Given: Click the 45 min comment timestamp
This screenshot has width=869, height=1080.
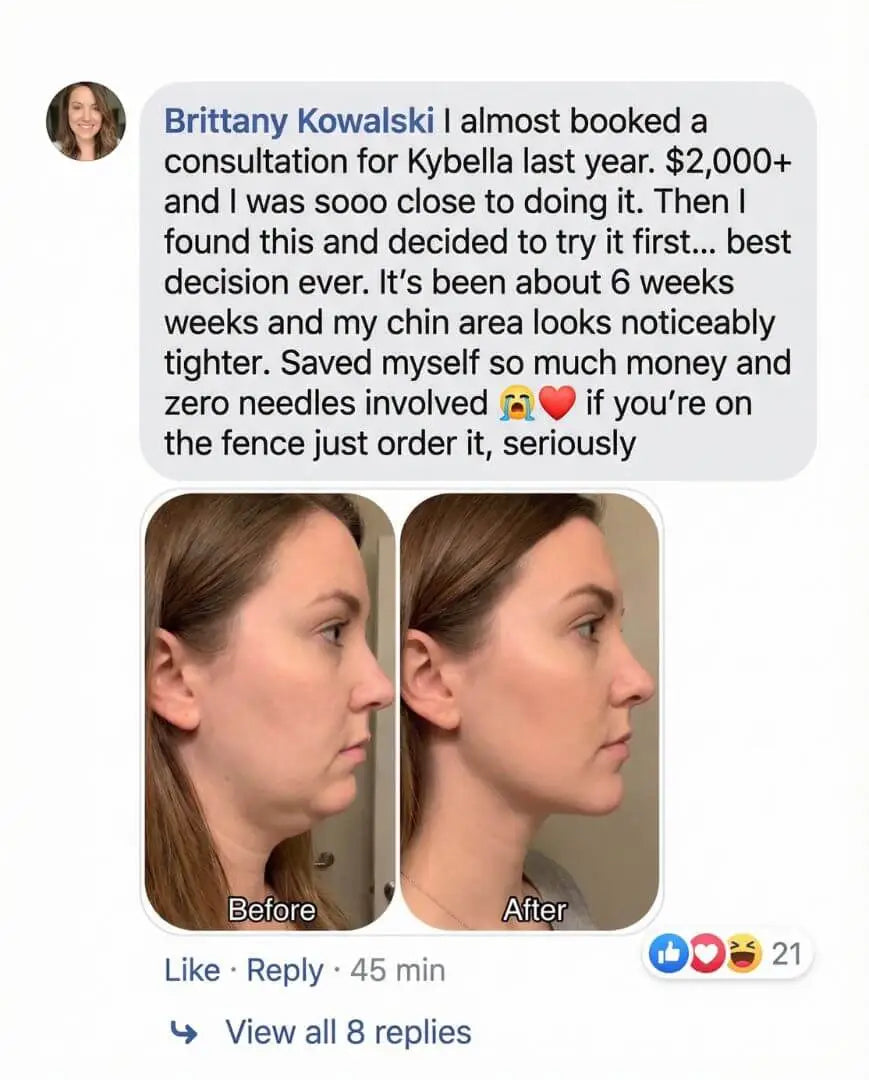Looking at the screenshot, I should 399,970.
